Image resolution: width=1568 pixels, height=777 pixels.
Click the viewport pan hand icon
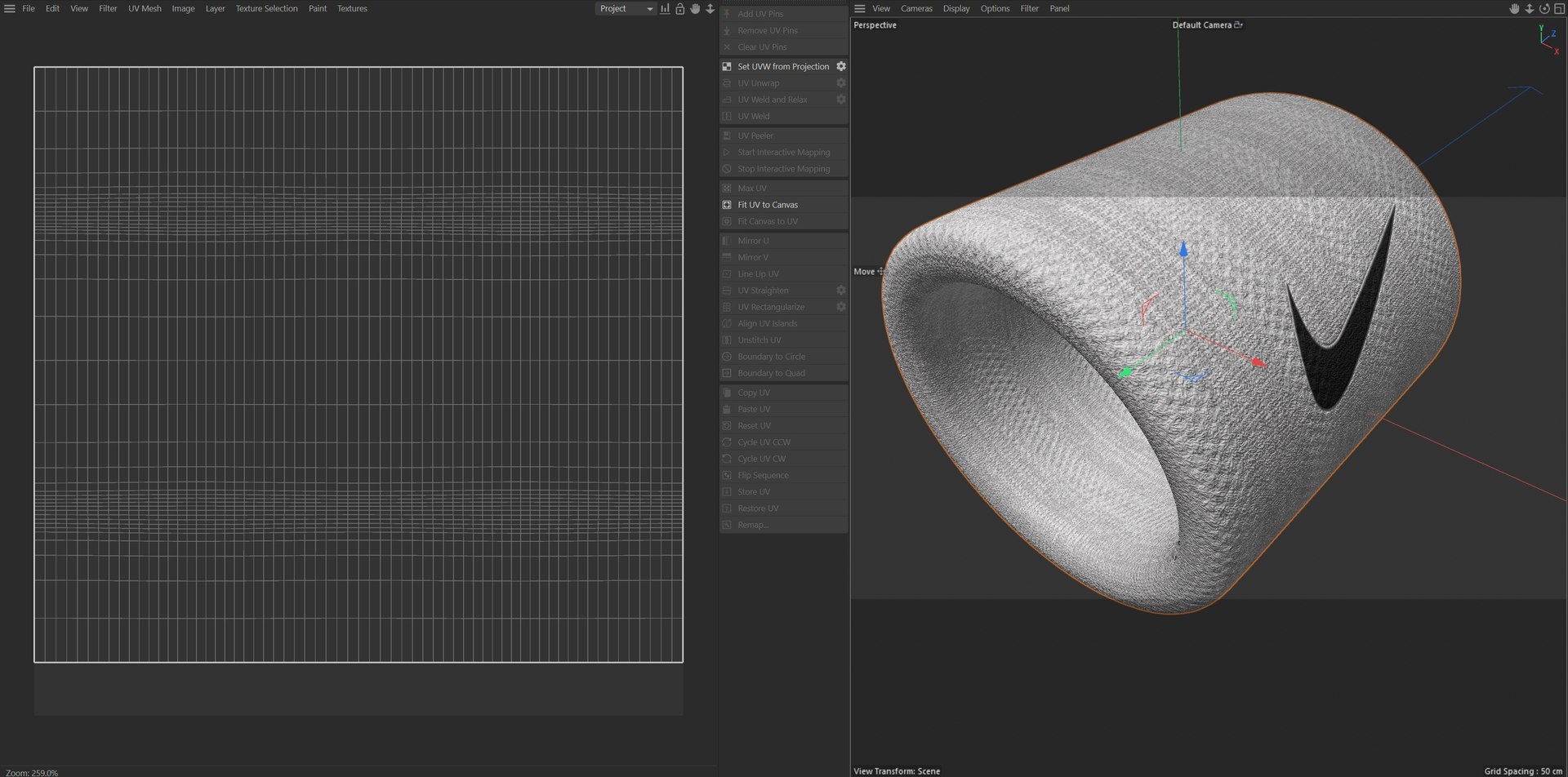(x=1514, y=8)
